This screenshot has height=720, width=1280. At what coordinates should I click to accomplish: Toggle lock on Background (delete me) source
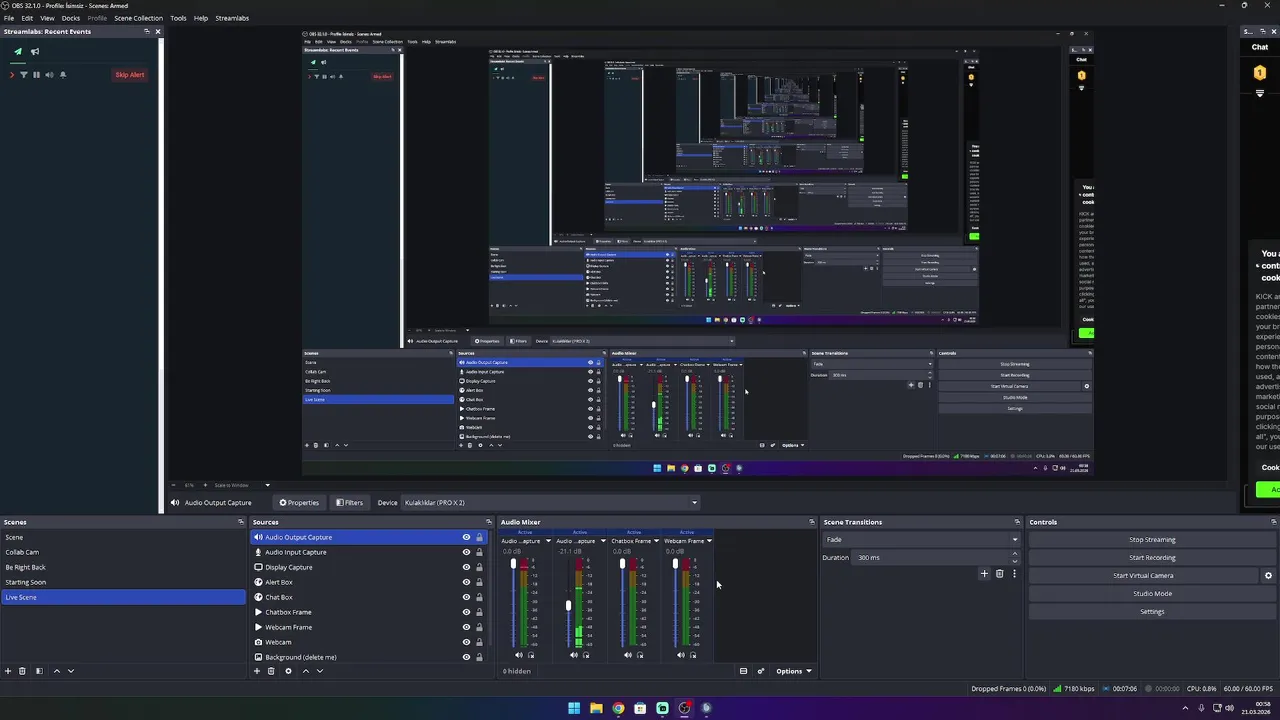pyautogui.click(x=479, y=657)
